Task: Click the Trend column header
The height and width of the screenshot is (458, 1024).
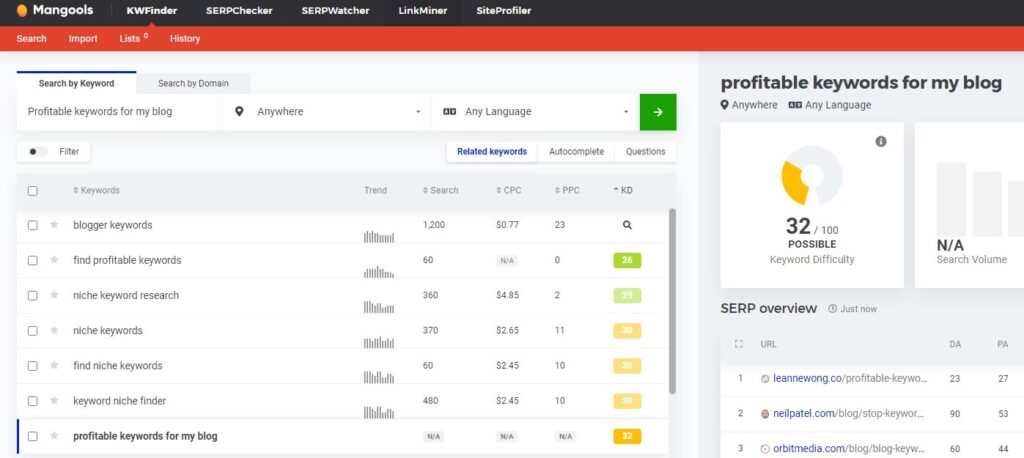Action: [x=376, y=191]
